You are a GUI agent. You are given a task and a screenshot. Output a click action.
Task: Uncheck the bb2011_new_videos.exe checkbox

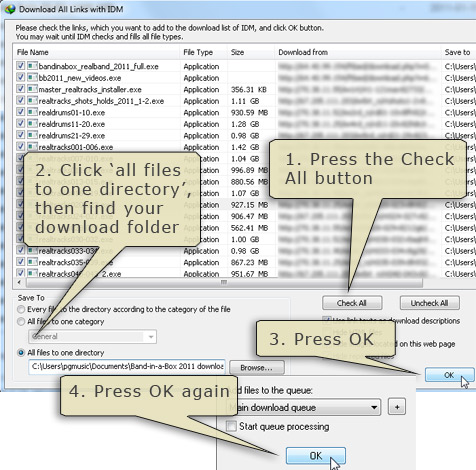(21, 77)
